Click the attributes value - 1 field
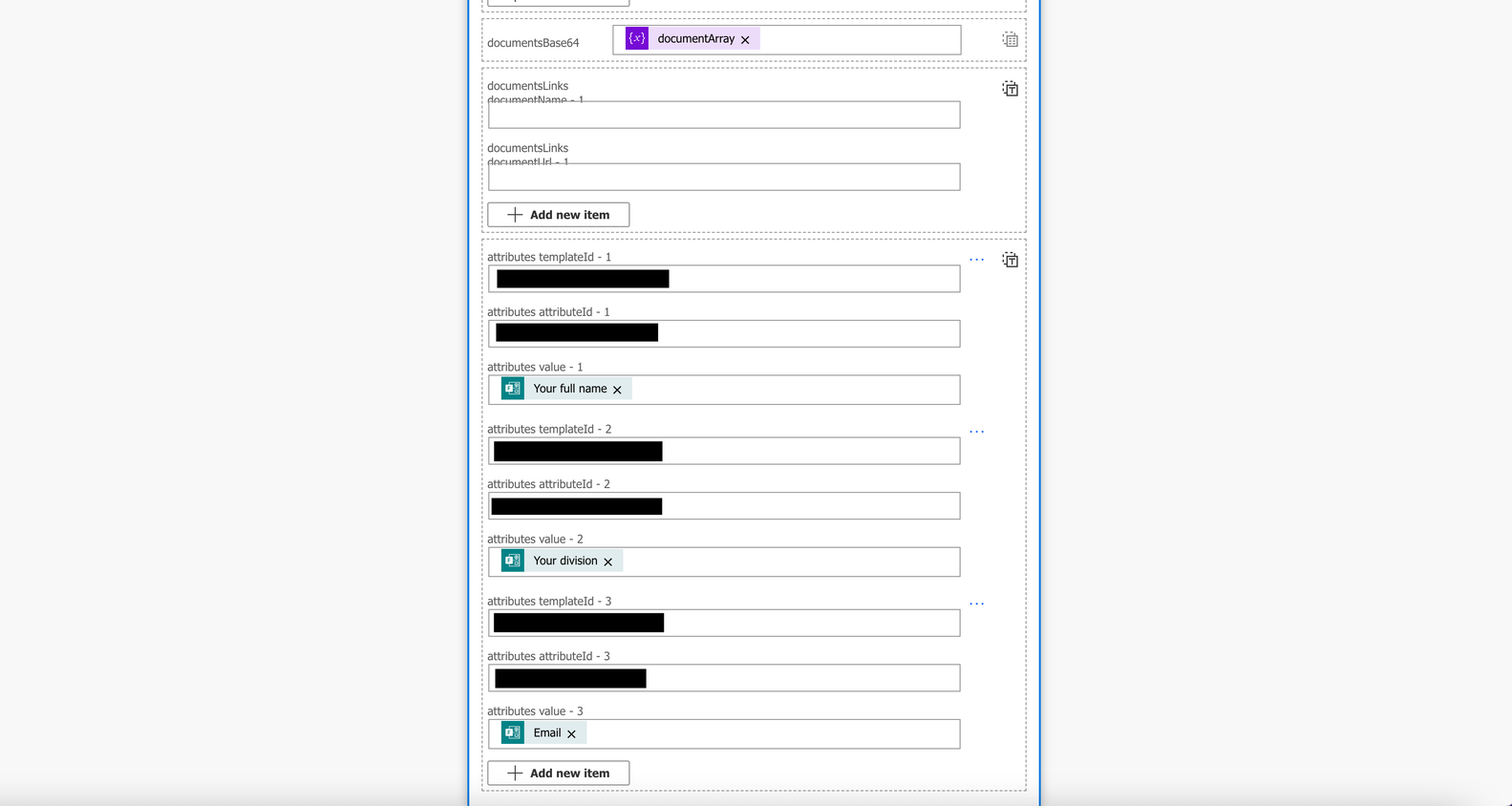The height and width of the screenshot is (806, 1512). [x=724, y=390]
